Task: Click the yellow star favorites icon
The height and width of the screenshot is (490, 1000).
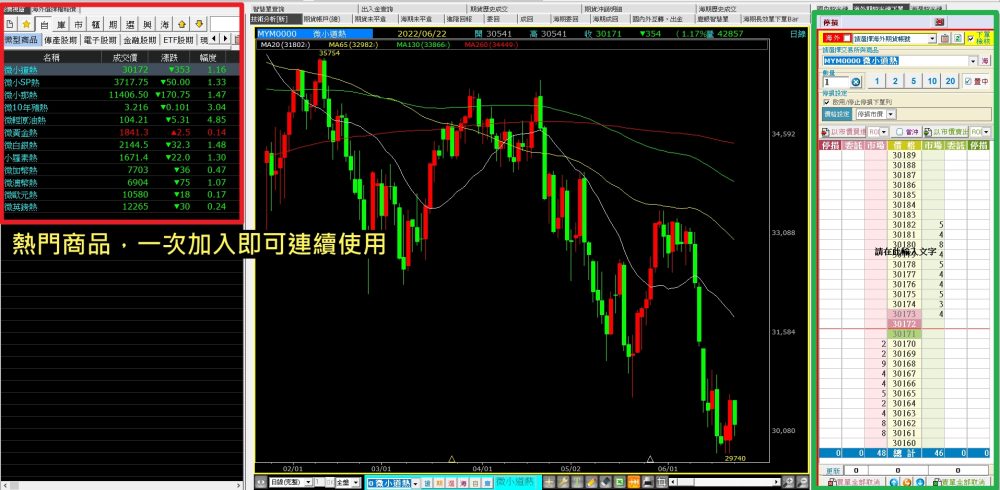Action: 27,22
